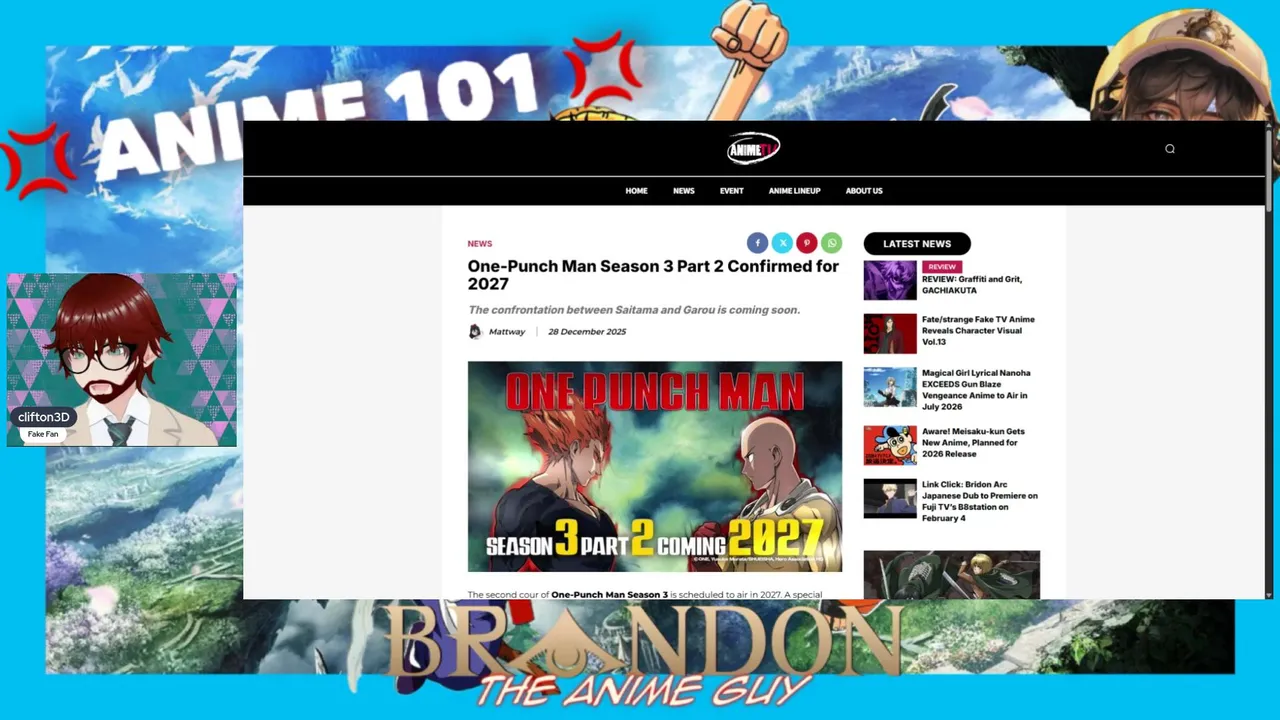The width and height of the screenshot is (1280, 720).
Task: Open Magical Girl Lyrical Nanoha article link
Action: click(x=976, y=390)
